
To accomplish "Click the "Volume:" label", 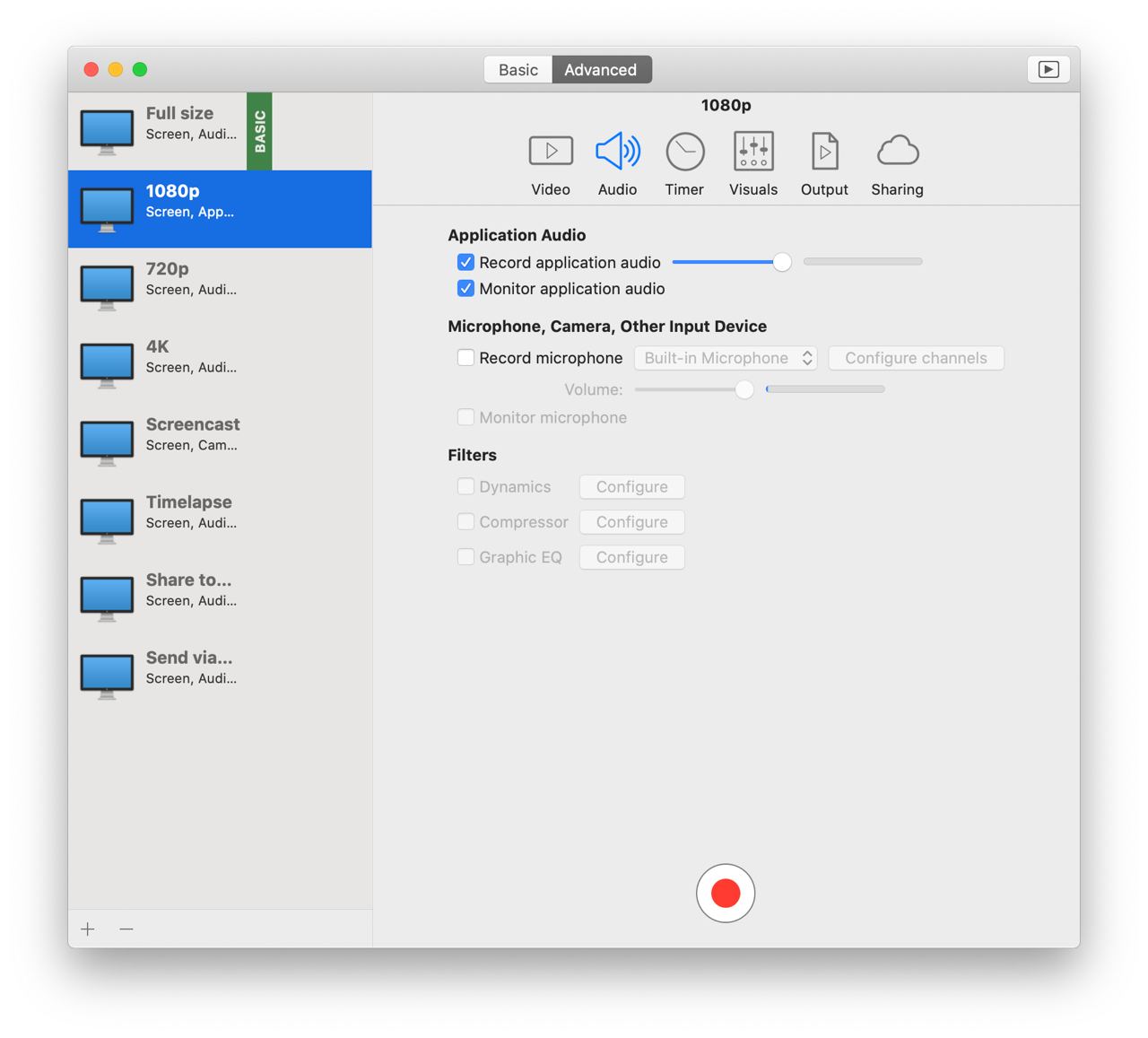I will click(594, 389).
